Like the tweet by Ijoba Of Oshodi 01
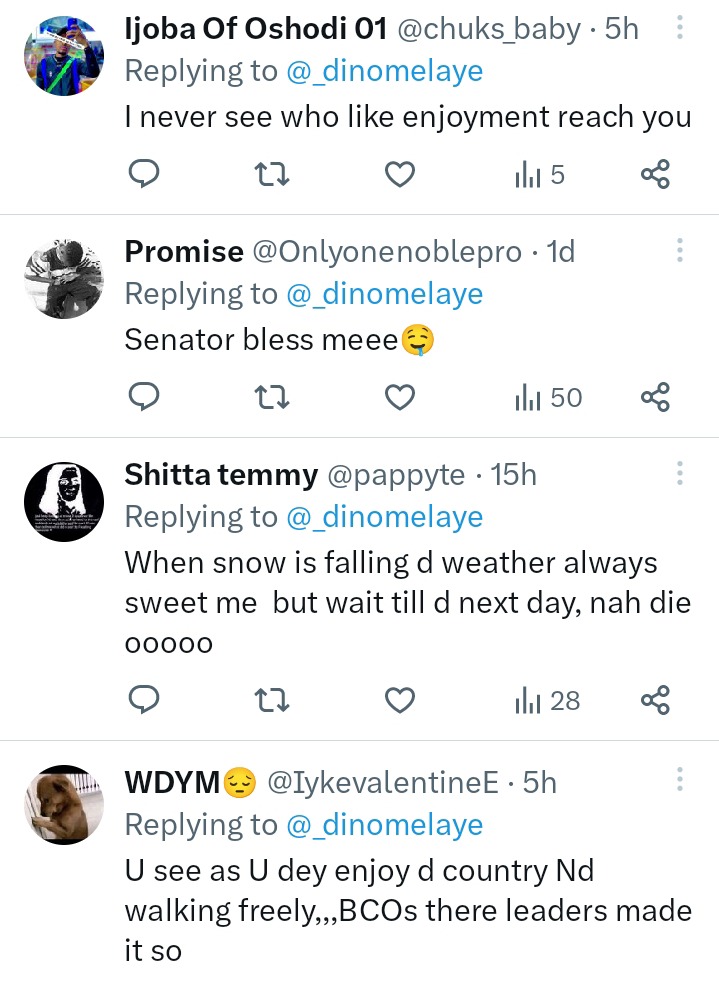The width and height of the screenshot is (719, 982). [x=400, y=175]
